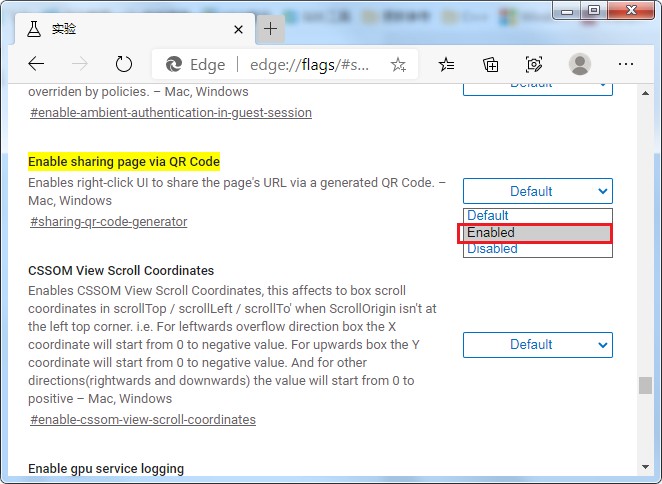
Task: Open the #enable-cssom-view-scroll-coordinates link
Action: 143,419
